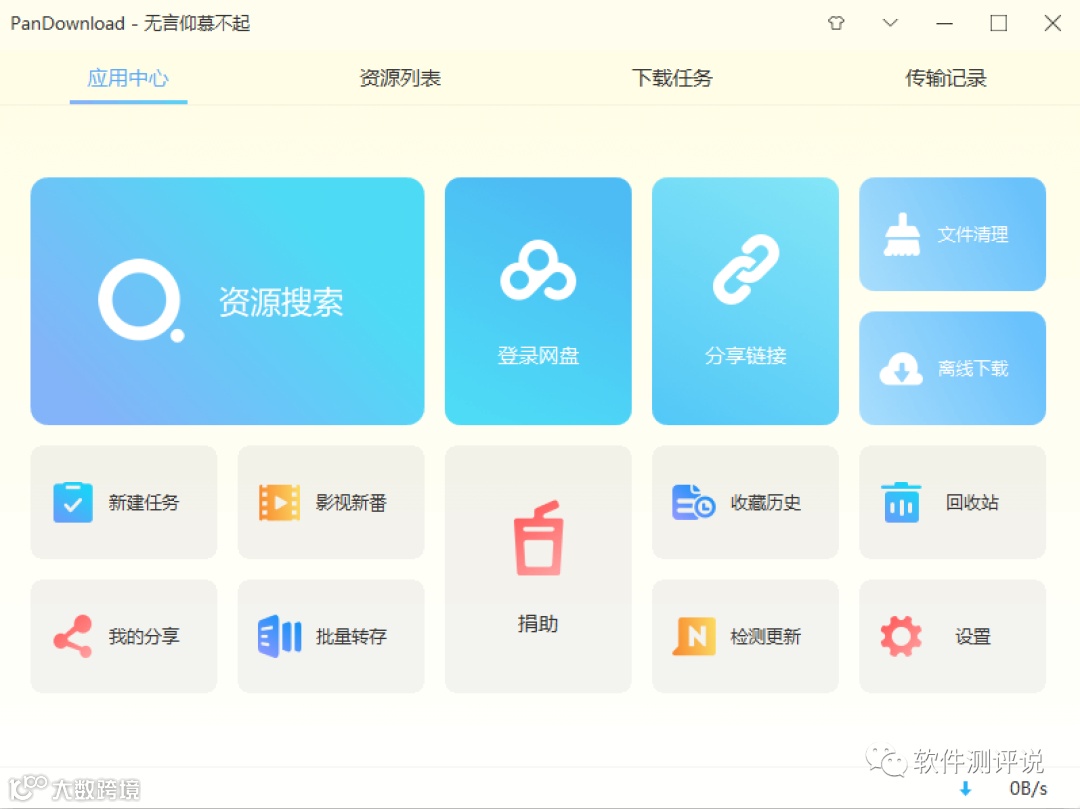This screenshot has height=809, width=1080.
Task: Click the 捐助 drink cup icon
Action: [539, 538]
